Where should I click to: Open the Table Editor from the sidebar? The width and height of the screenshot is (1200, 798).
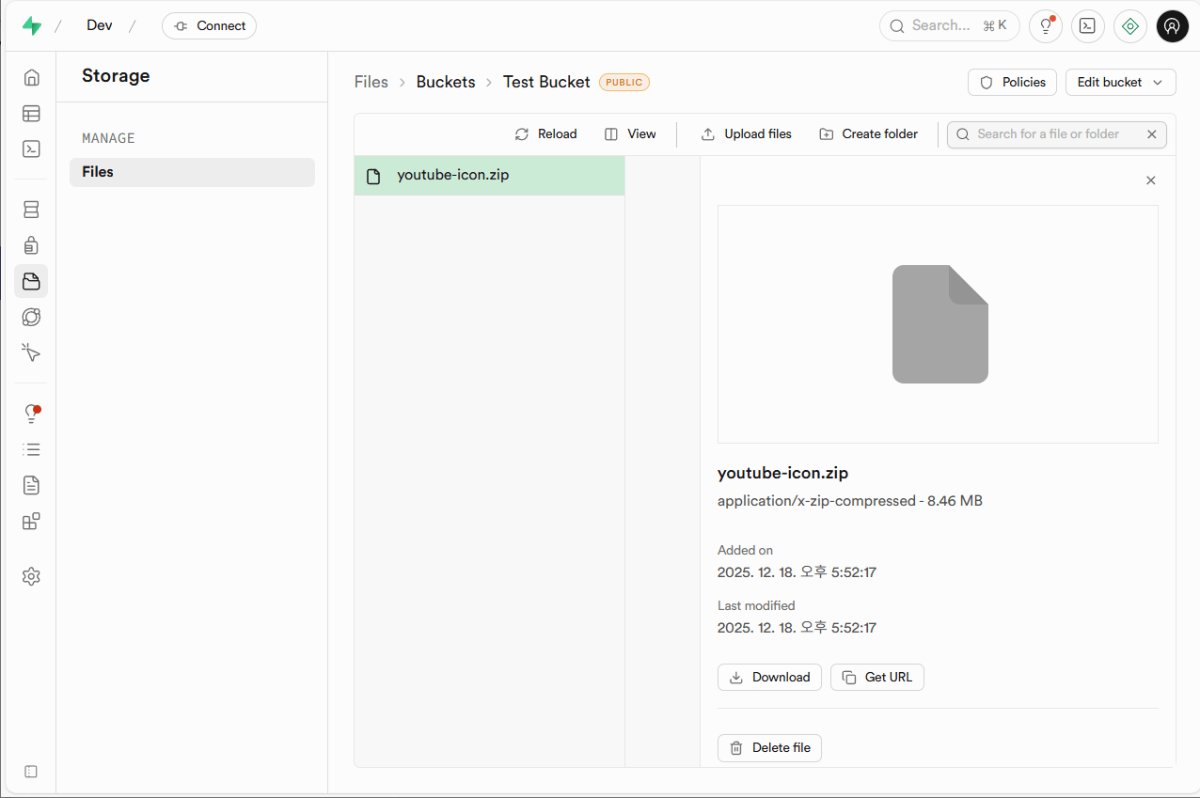point(31,114)
